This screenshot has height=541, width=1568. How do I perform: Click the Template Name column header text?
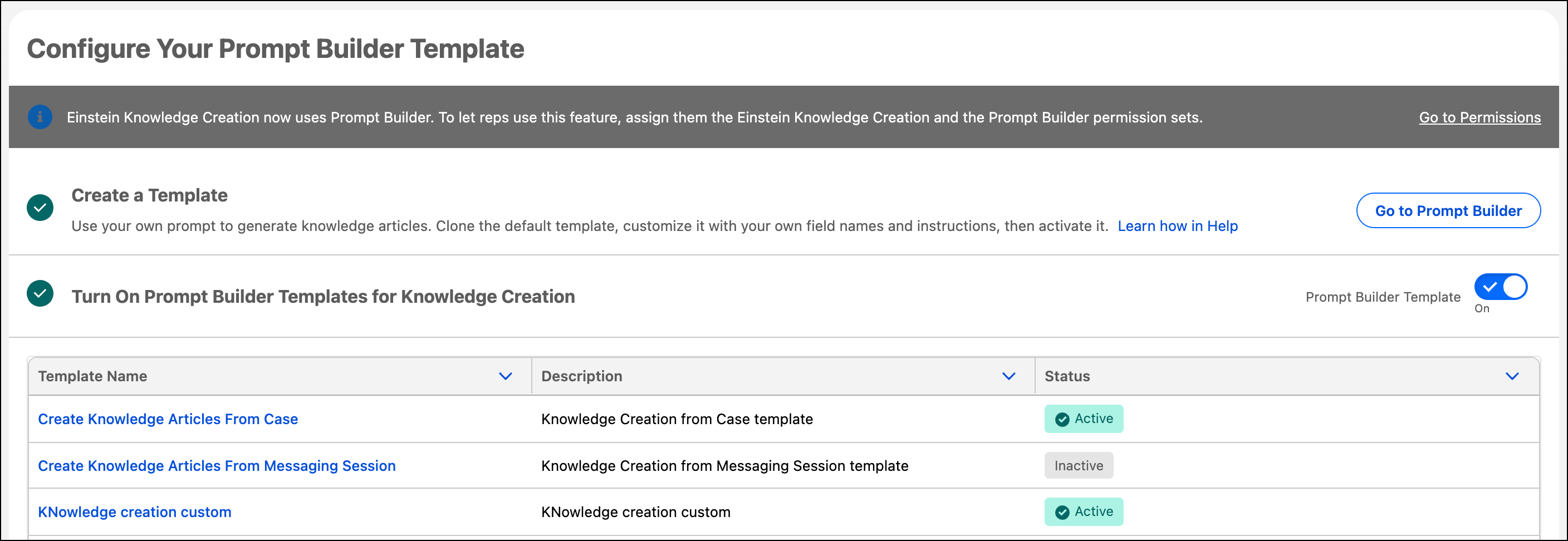coord(92,376)
